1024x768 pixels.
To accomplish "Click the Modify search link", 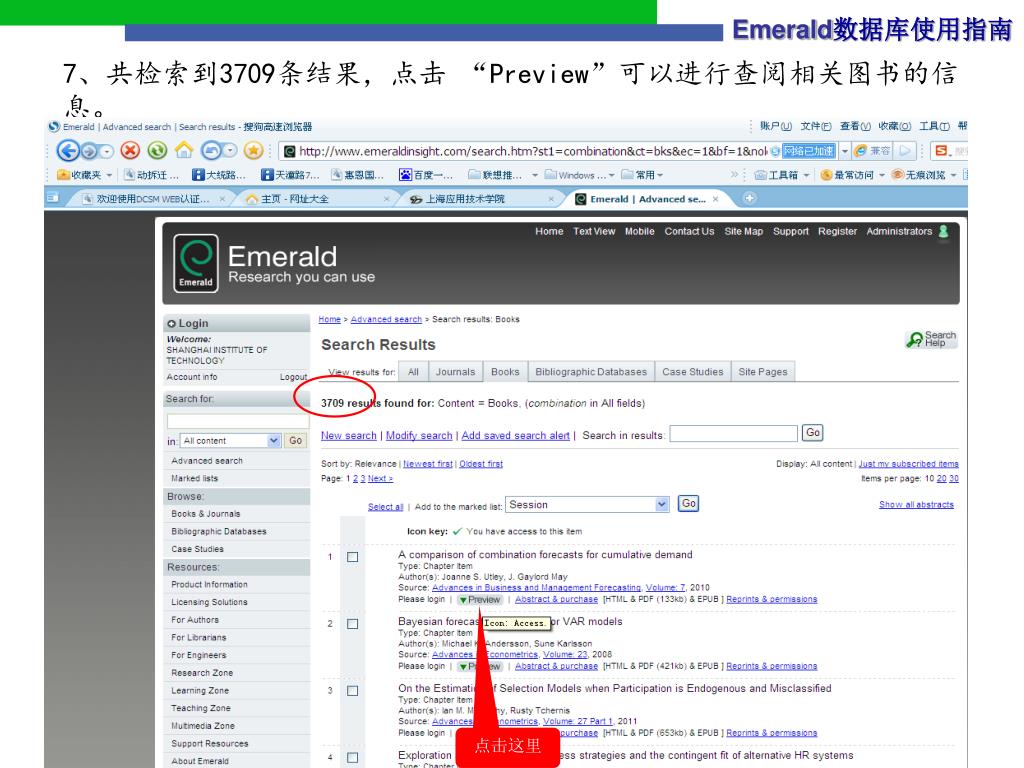I will (x=419, y=436).
